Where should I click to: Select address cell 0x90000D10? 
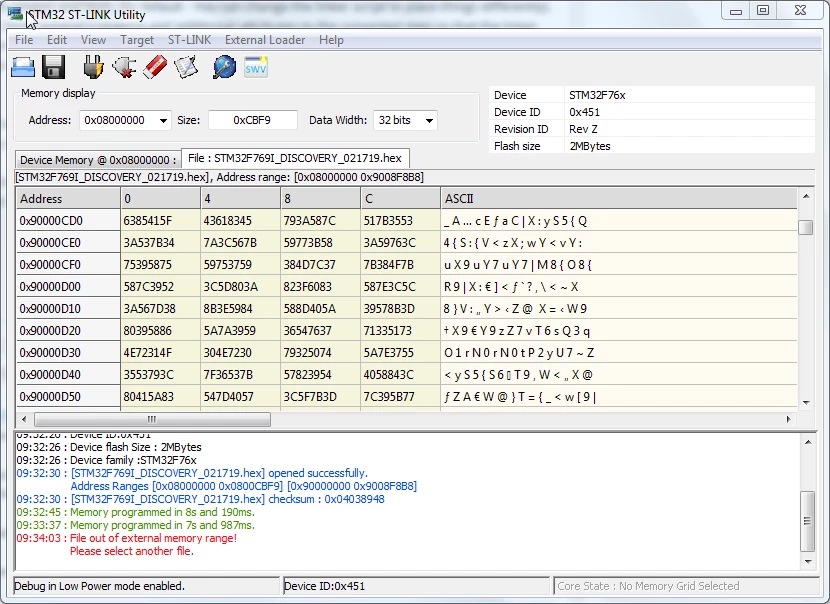tap(68, 309)
